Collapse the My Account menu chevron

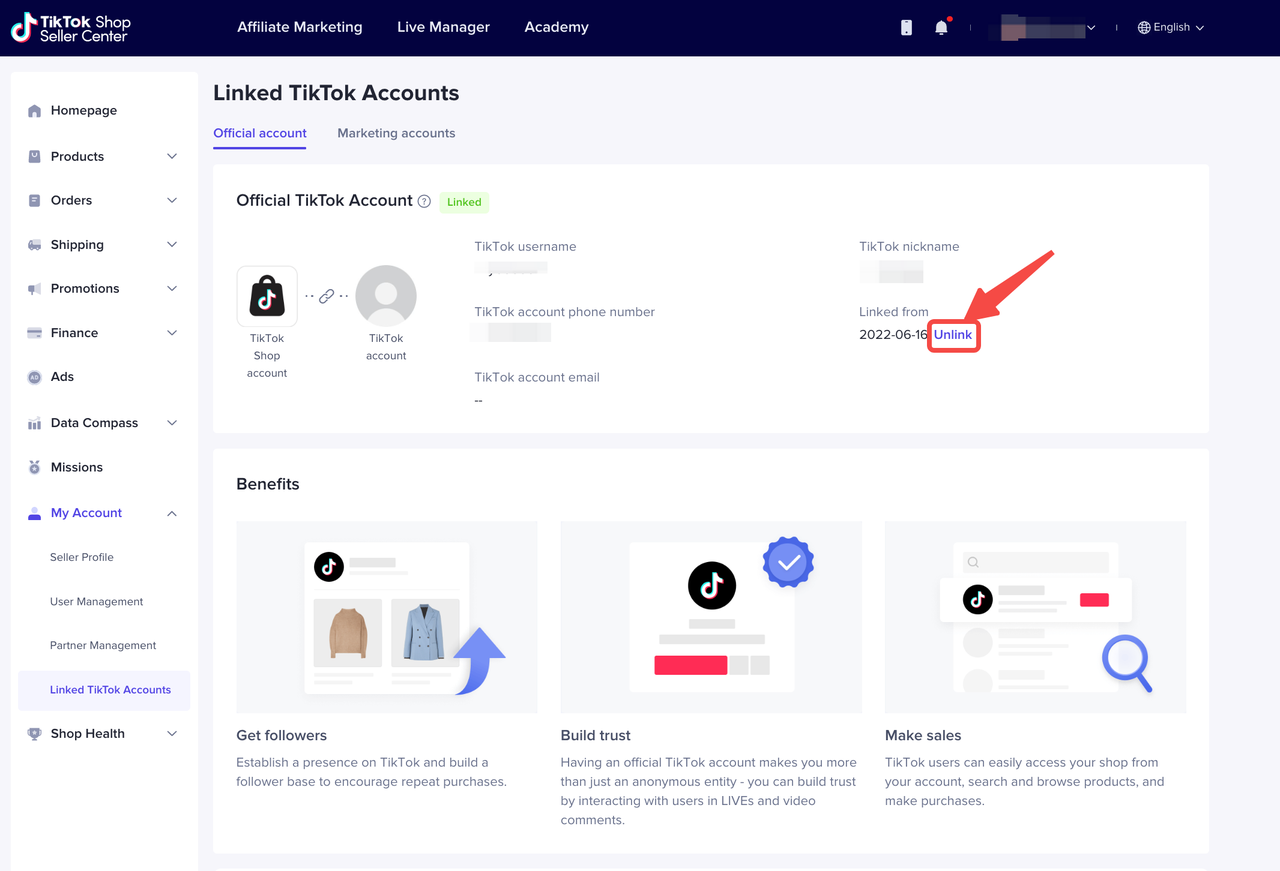coord(172,513)
